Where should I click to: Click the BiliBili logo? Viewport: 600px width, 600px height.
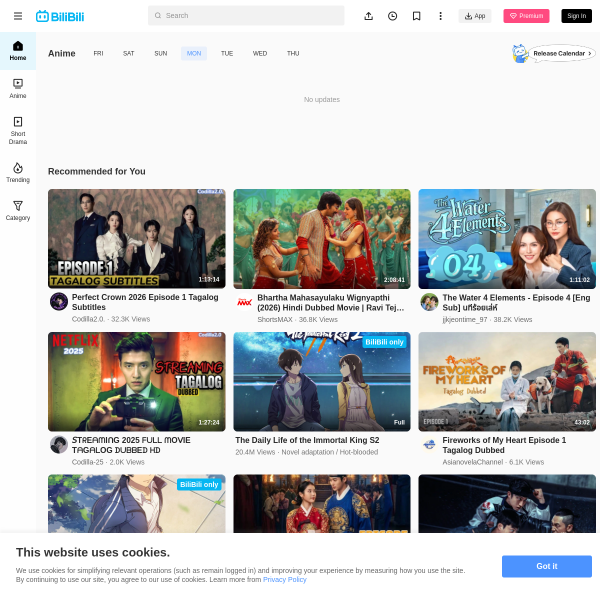tap(60, 16)
